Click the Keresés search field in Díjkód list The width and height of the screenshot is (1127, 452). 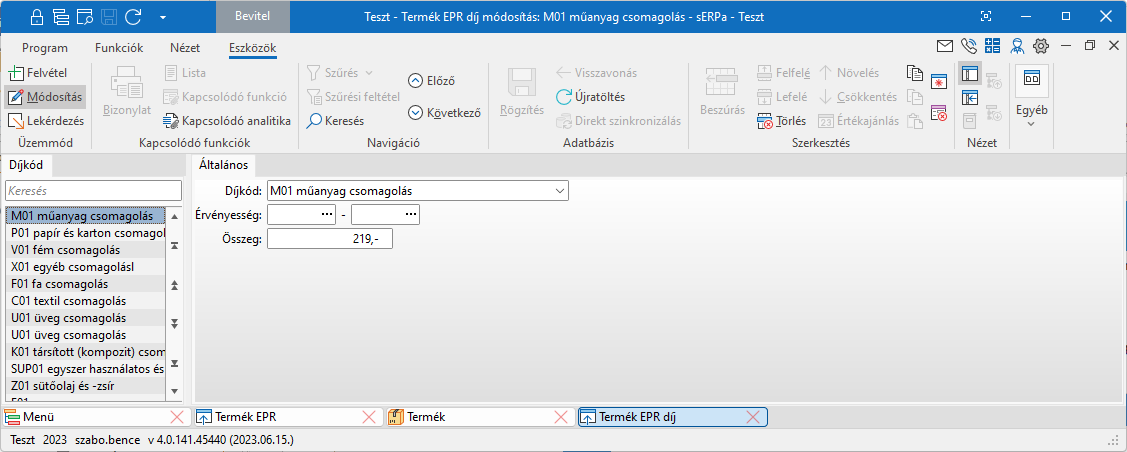(93, 190)
